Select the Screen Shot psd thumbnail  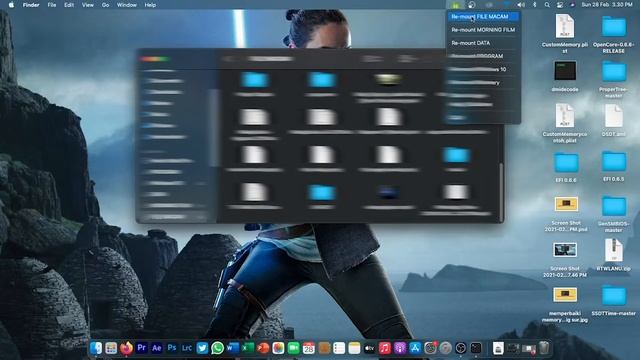[566, 204]
